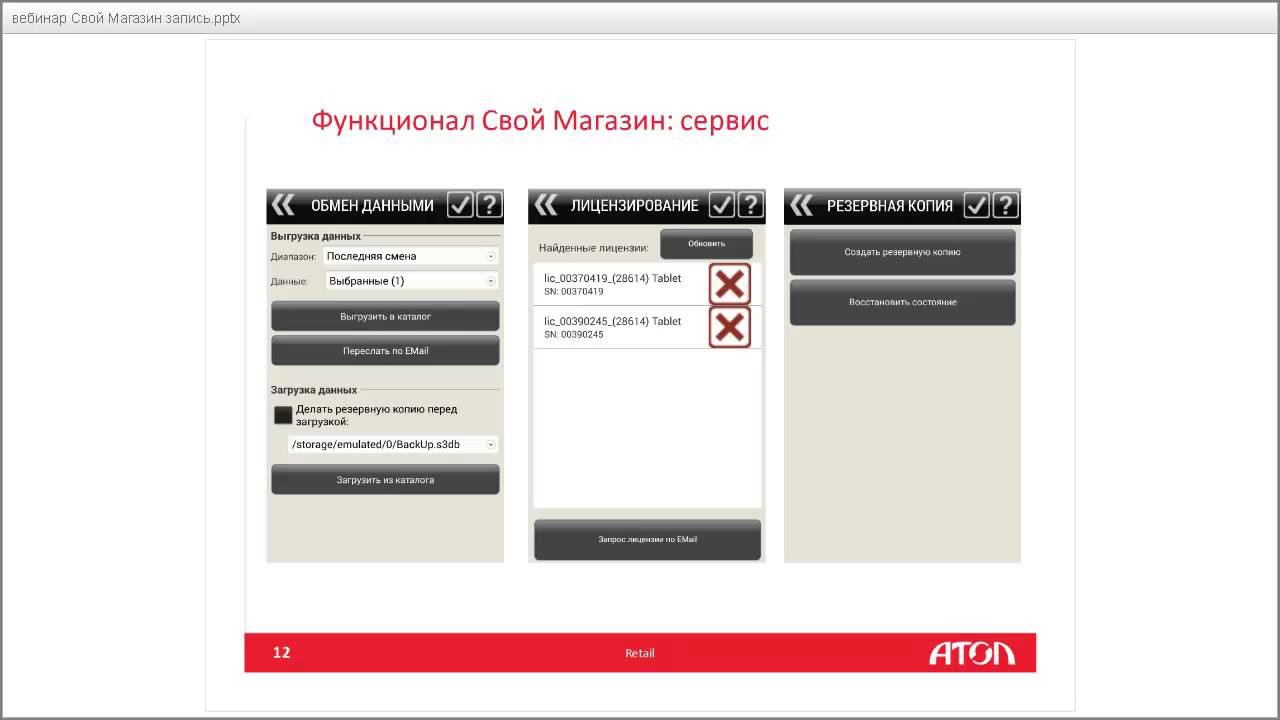The height and width of the screenshot is (720, 1280).
Task: Confirm checkmark in ОБМЕН ДАННЫМИ header
Action: point(460,205)
